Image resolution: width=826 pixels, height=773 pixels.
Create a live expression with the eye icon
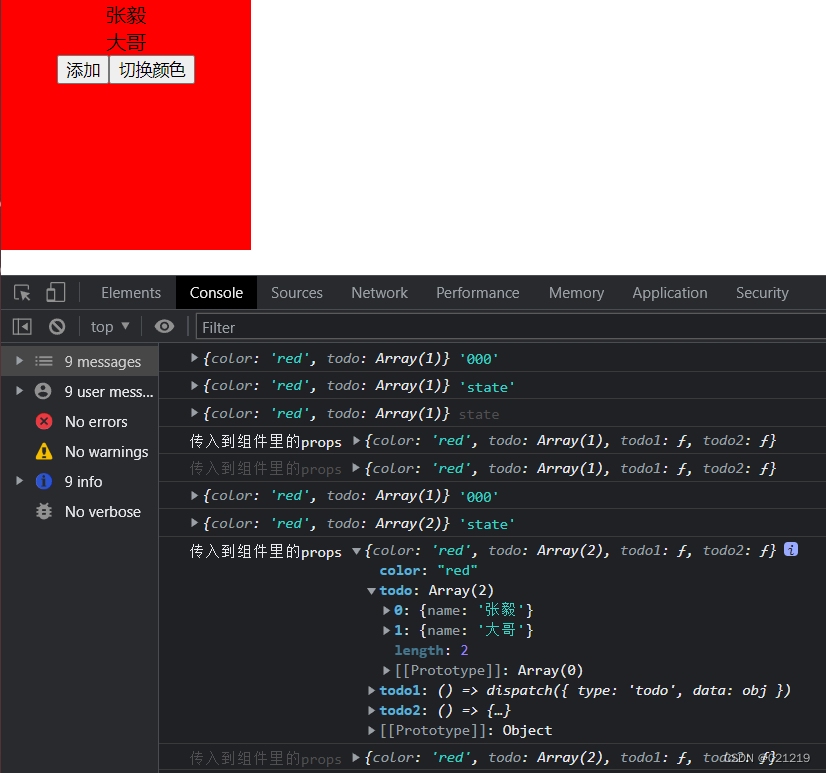(x=164, y=326)
